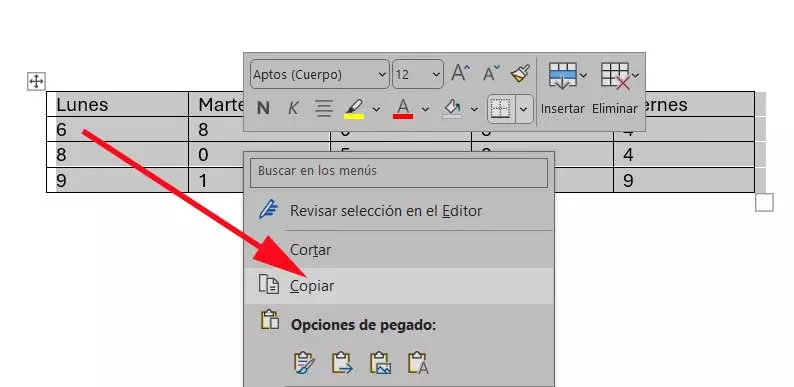The width and height of the screenshot is (794, 387).
Task: Click the cell containing 9 under Lunes
Action: click(117, 180)
